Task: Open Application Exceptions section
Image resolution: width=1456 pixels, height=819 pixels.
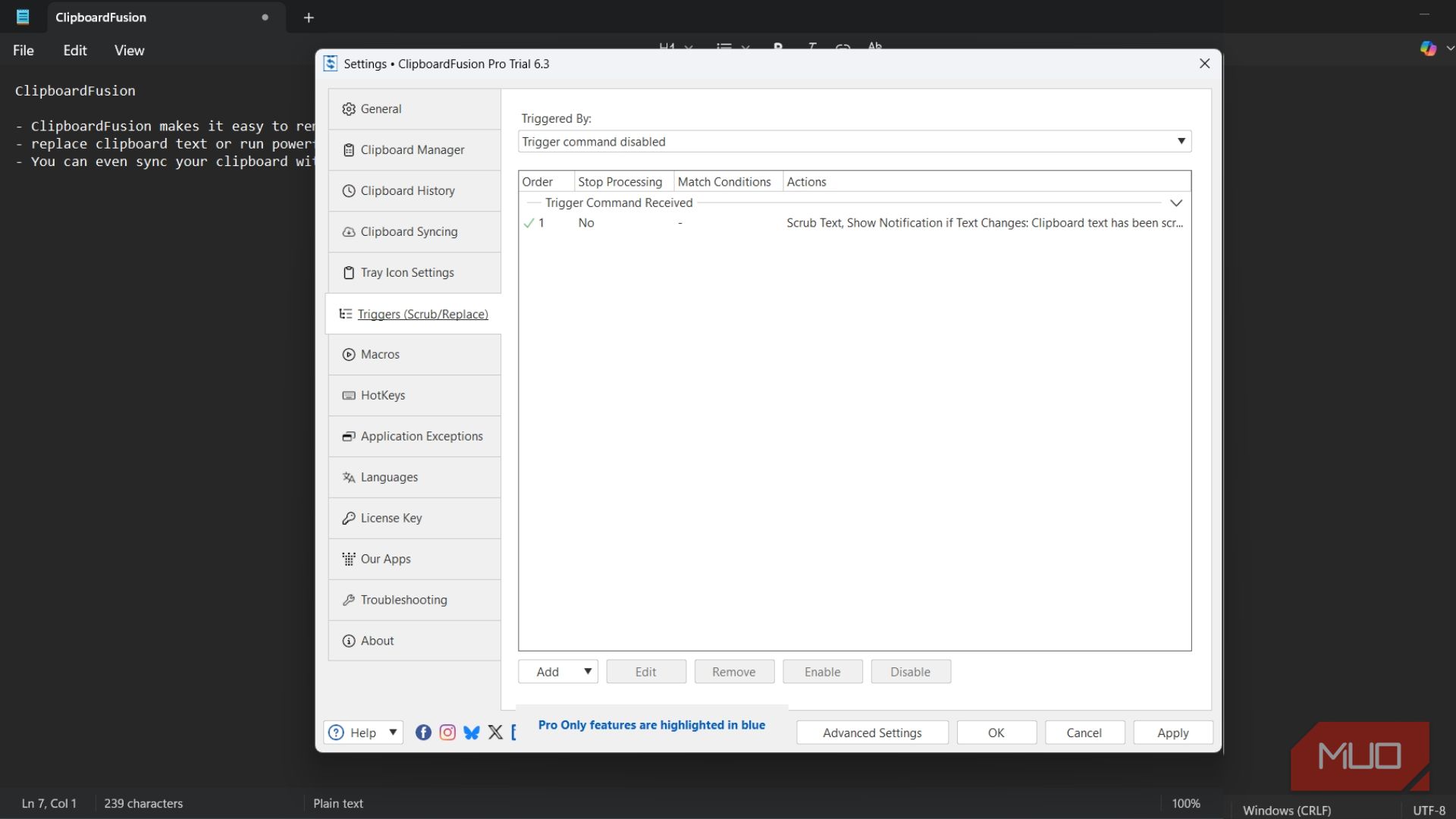Action: tap(414, 437)
